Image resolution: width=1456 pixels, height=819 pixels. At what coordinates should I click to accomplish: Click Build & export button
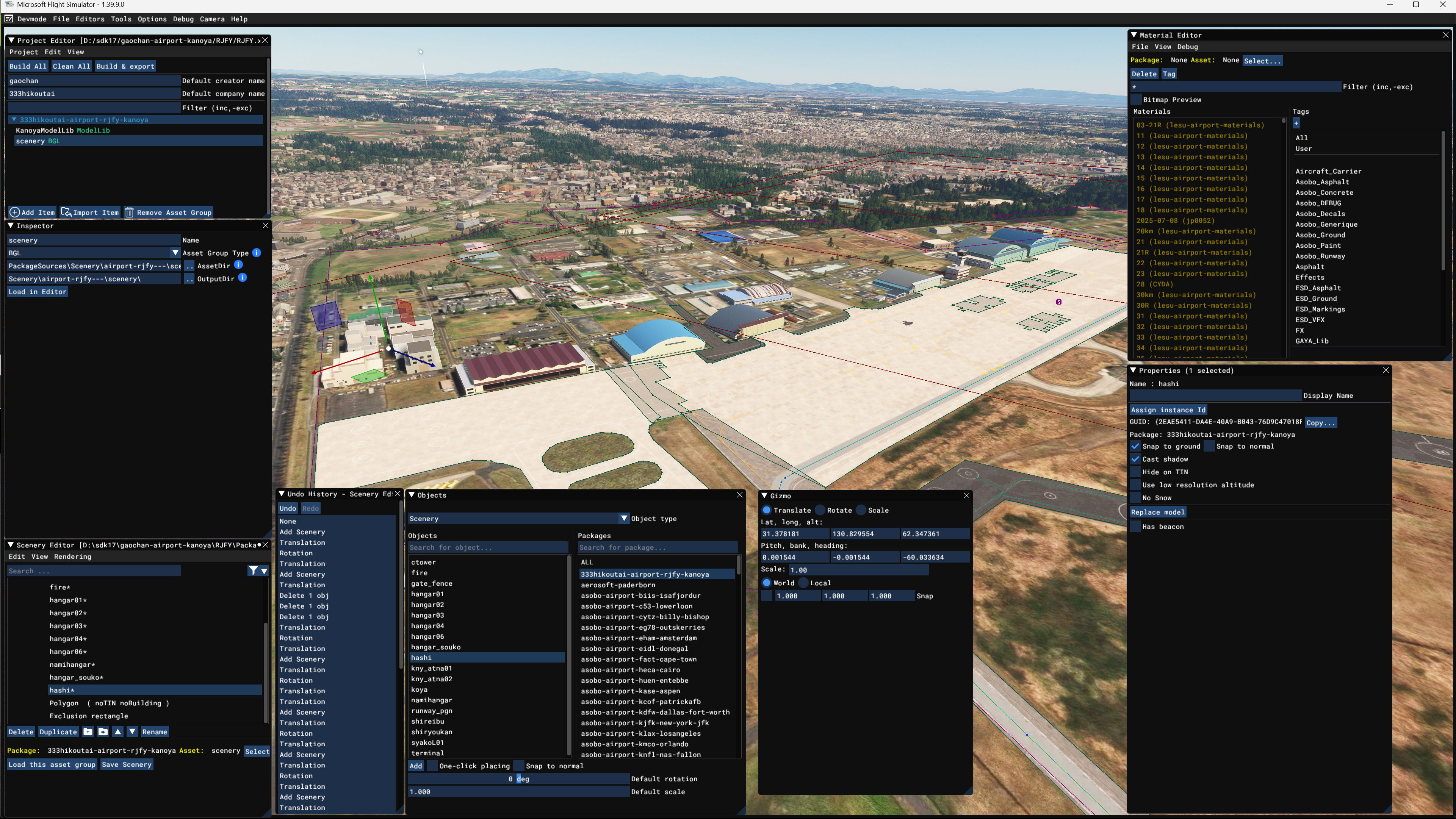(125, 66)
